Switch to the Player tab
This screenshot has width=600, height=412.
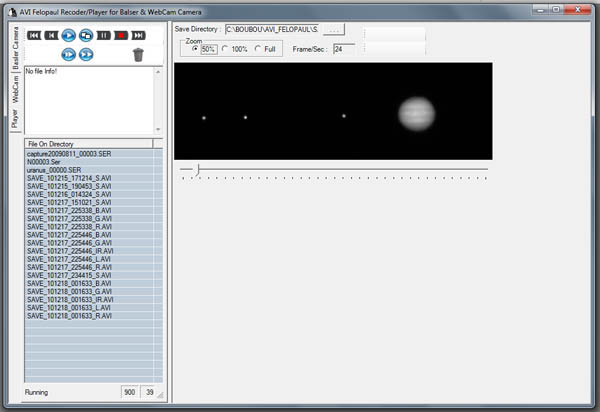[x=15, y=119]
